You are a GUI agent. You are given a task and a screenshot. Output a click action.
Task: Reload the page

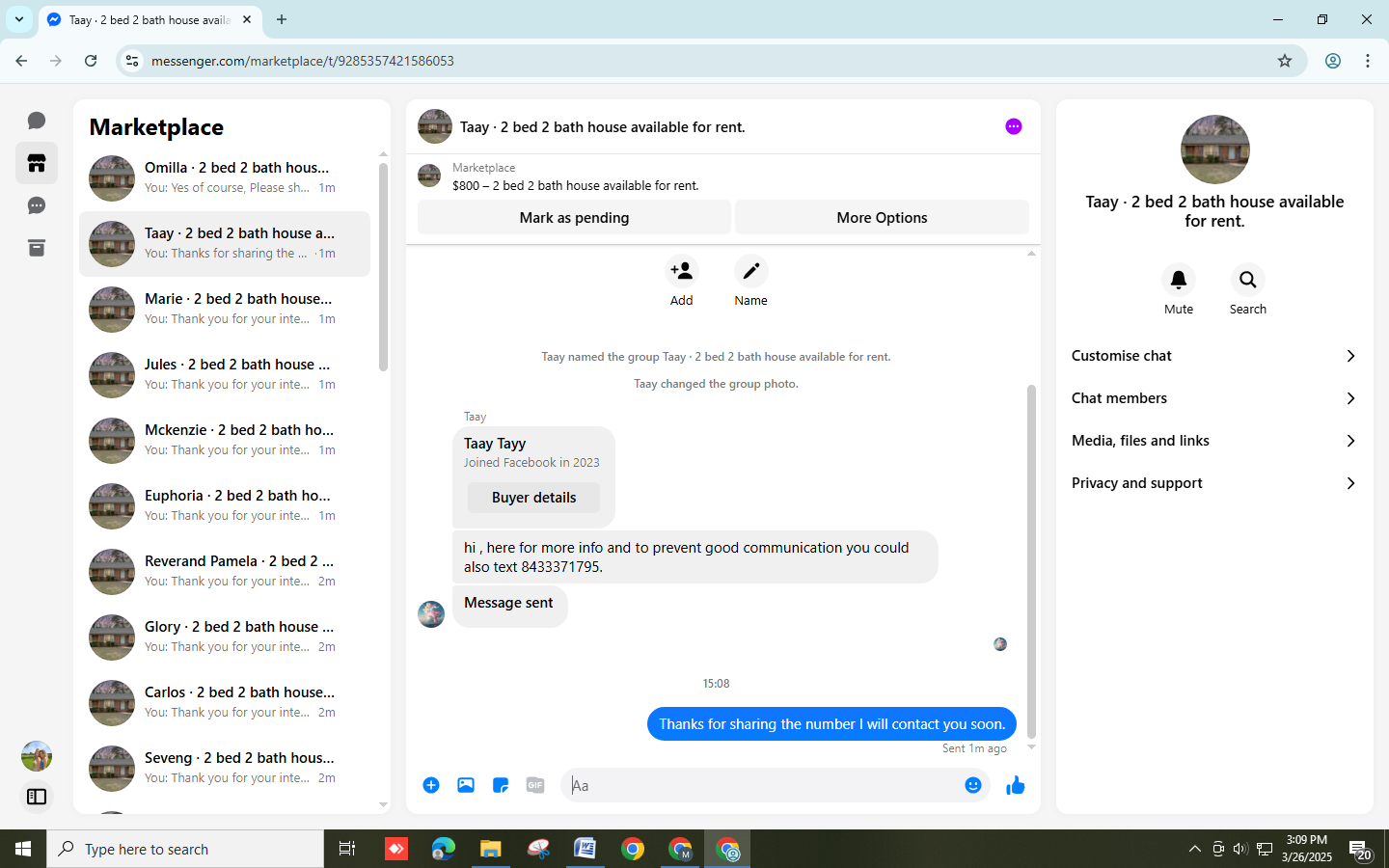[91, 61]
